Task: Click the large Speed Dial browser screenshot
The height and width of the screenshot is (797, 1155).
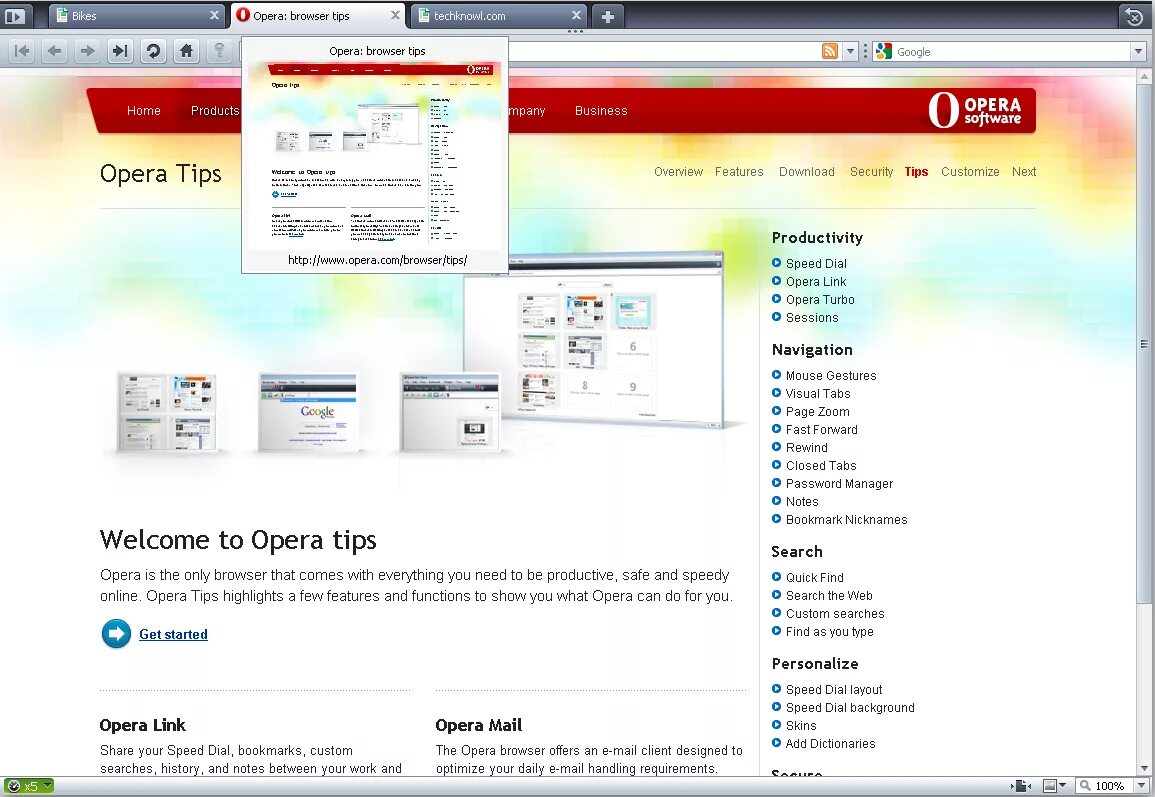Action: tap(594, 340)
